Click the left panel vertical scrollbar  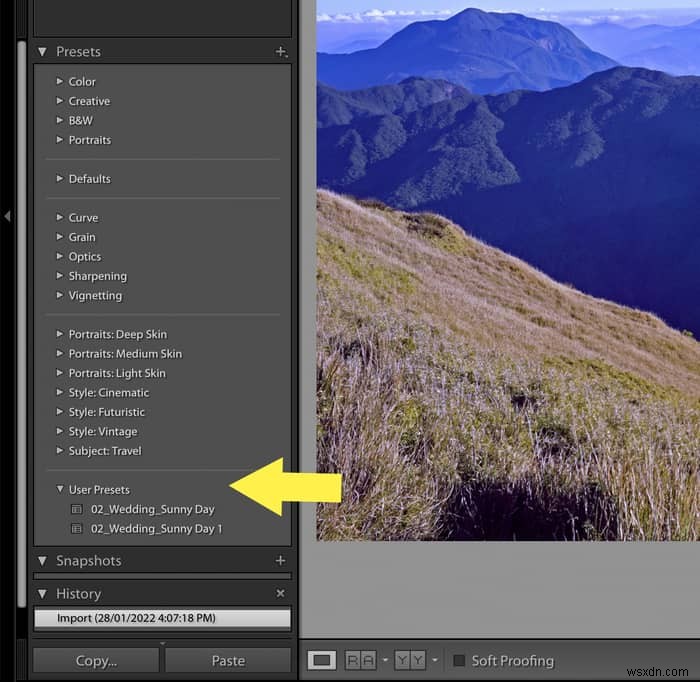point(21,324)
